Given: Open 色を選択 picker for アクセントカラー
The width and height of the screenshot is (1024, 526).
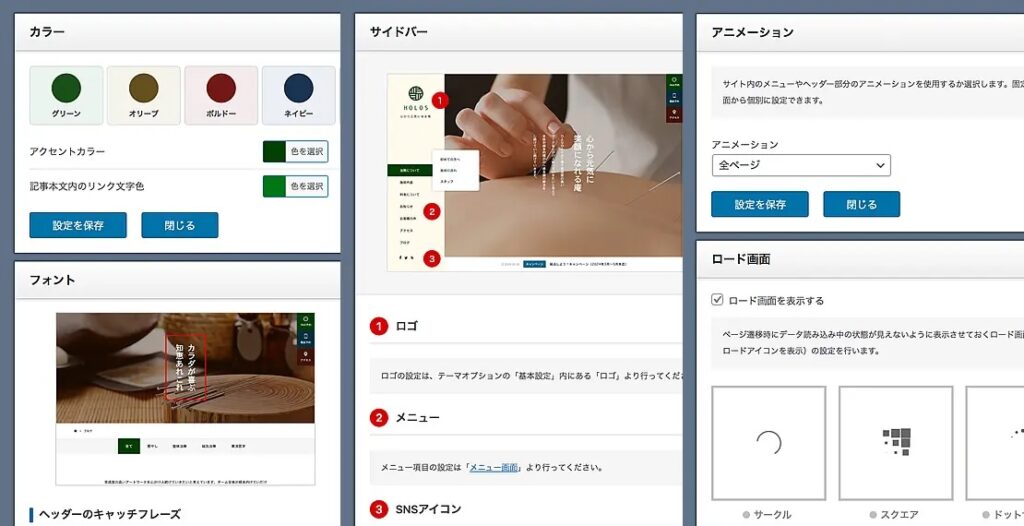Looking at the screenshot, I should tap(295, 152).
